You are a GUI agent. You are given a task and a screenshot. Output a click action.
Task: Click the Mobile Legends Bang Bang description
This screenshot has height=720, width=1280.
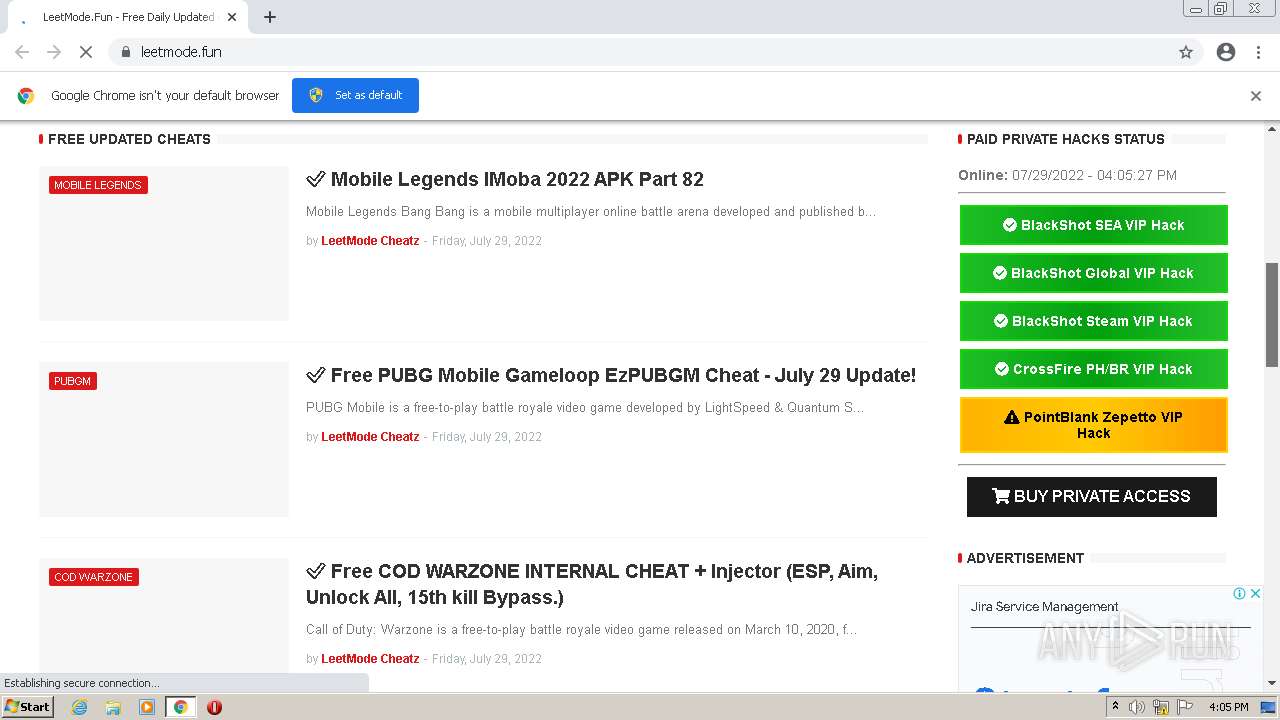[x=591, y=212]
